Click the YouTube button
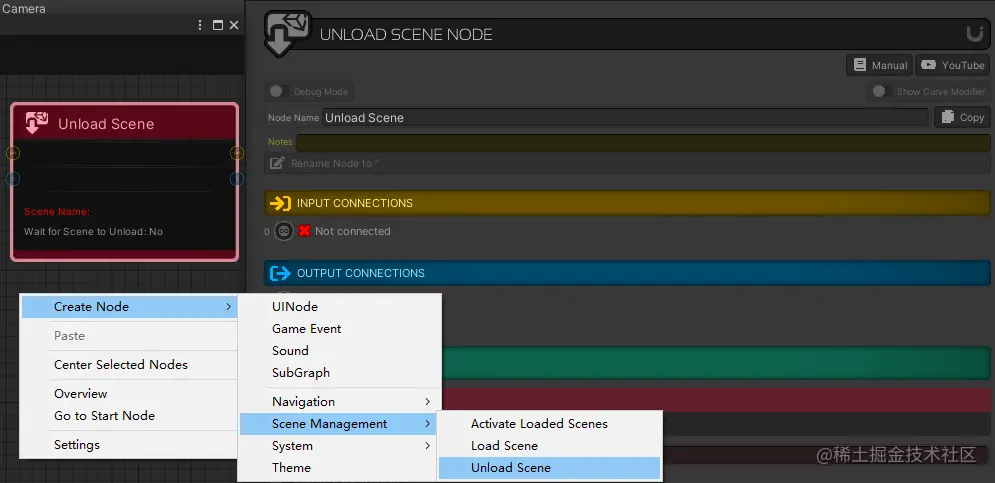Image resolution: width=995 pixels, height=483 pixels. [952, 65]
